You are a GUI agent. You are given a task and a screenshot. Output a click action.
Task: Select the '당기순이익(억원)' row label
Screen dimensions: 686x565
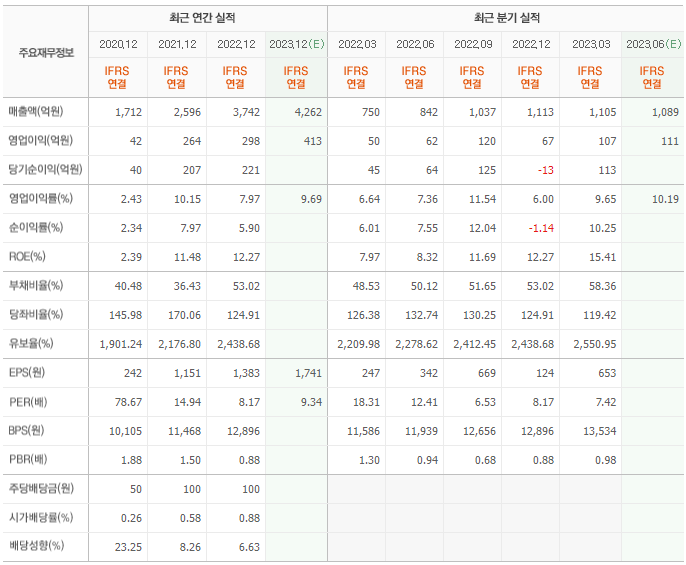click(46, 169)
